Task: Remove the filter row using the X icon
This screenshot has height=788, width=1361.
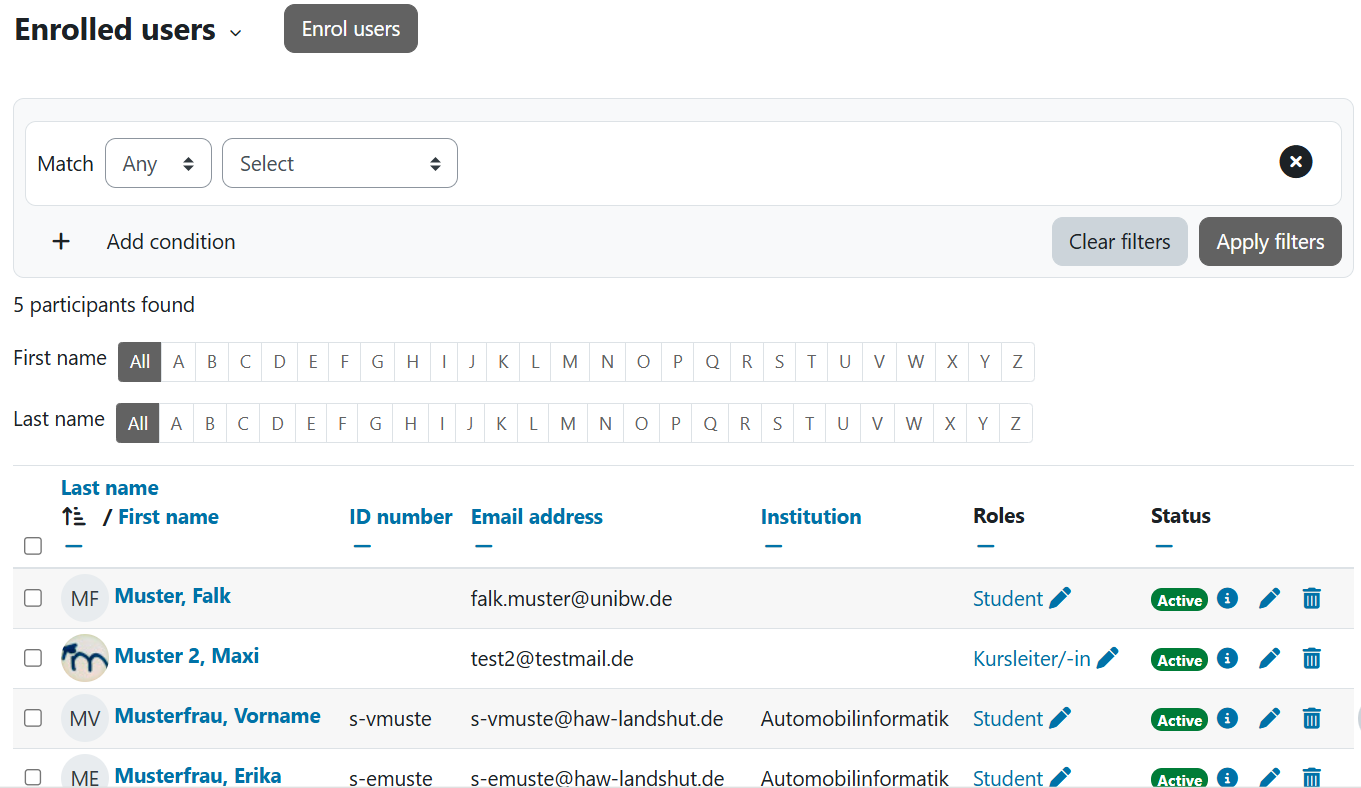Action: [1295, 161]
